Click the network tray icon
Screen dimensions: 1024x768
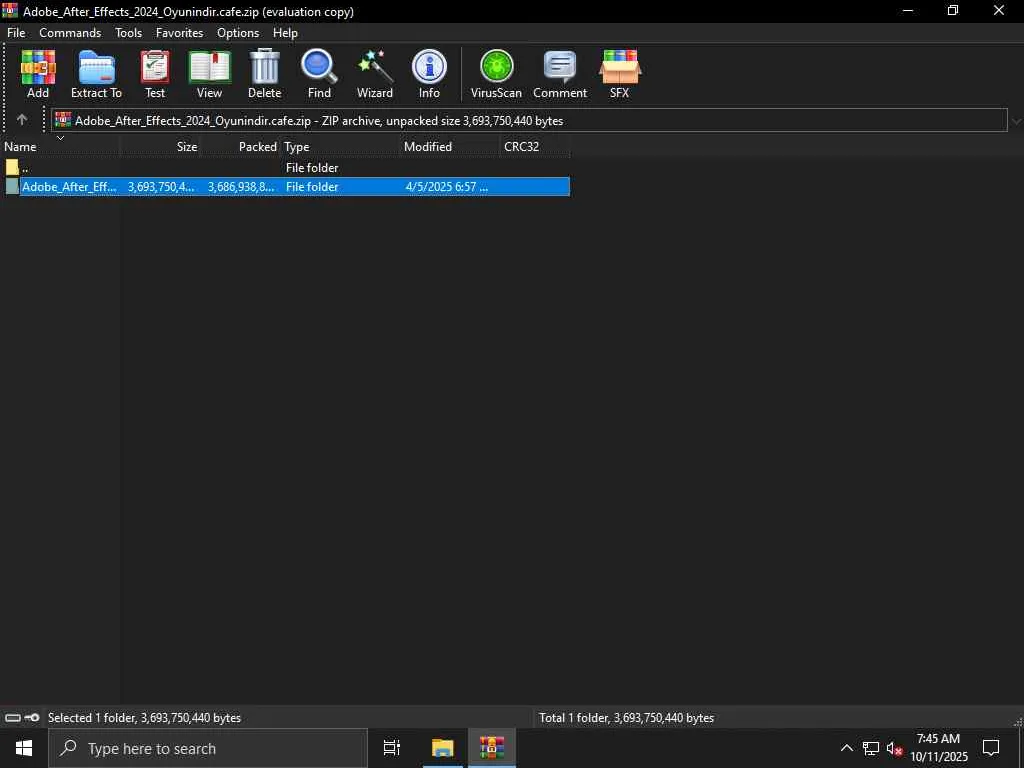871,748
